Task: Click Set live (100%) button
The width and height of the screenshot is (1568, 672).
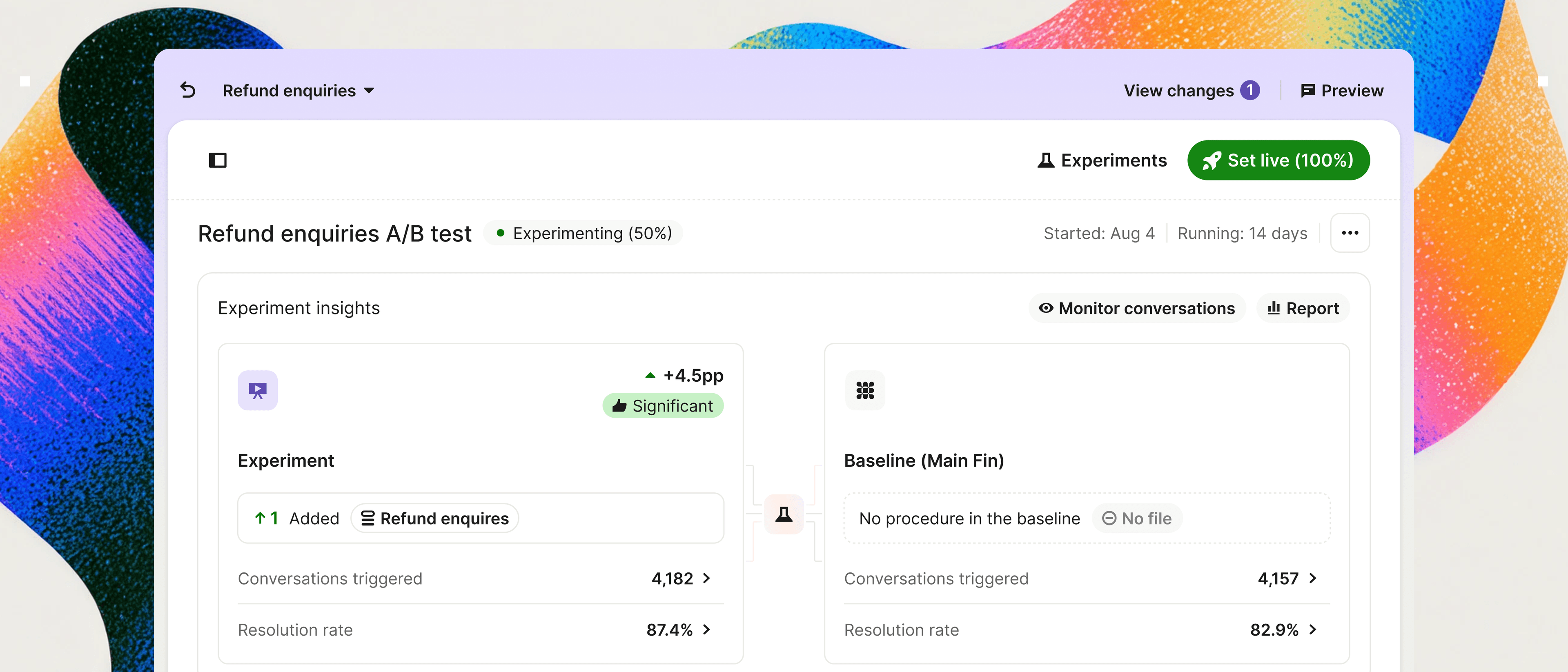Action: click(1278, 160)
